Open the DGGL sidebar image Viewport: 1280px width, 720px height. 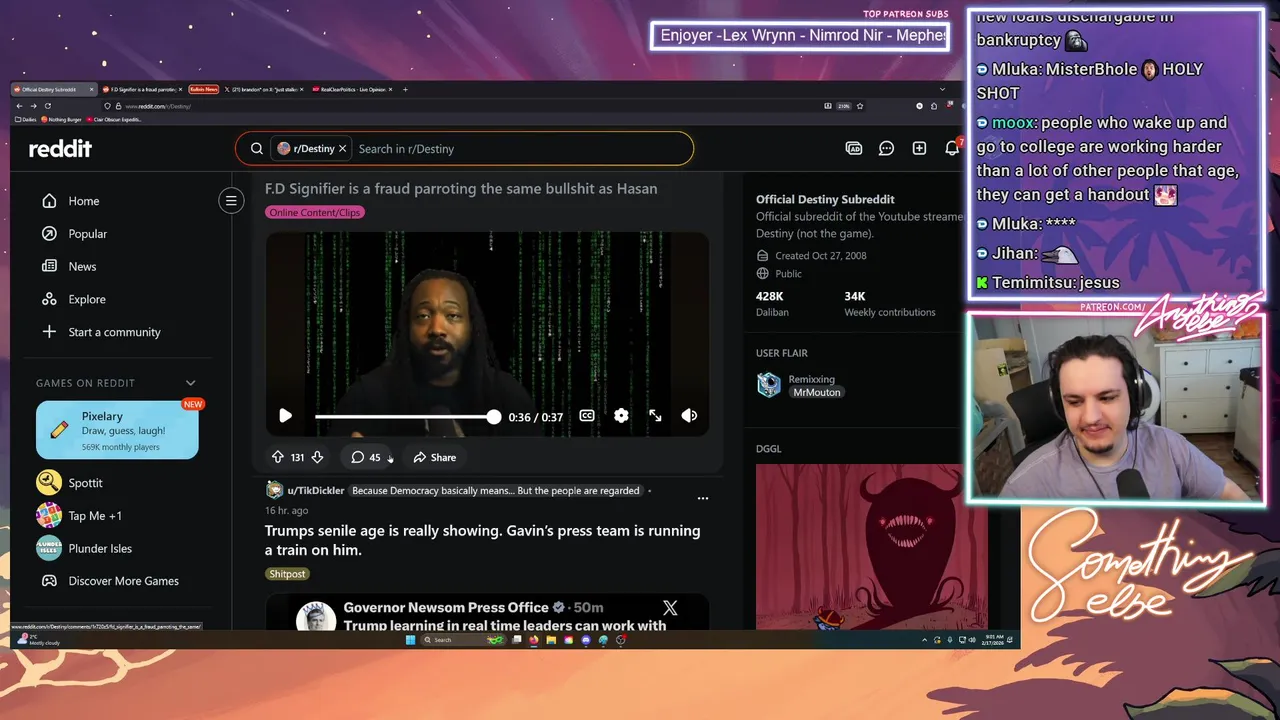pos(860,547)
